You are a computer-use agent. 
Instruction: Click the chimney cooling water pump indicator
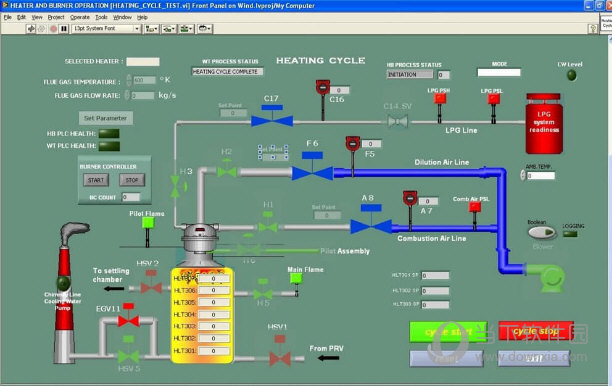(x=63, y=283)
